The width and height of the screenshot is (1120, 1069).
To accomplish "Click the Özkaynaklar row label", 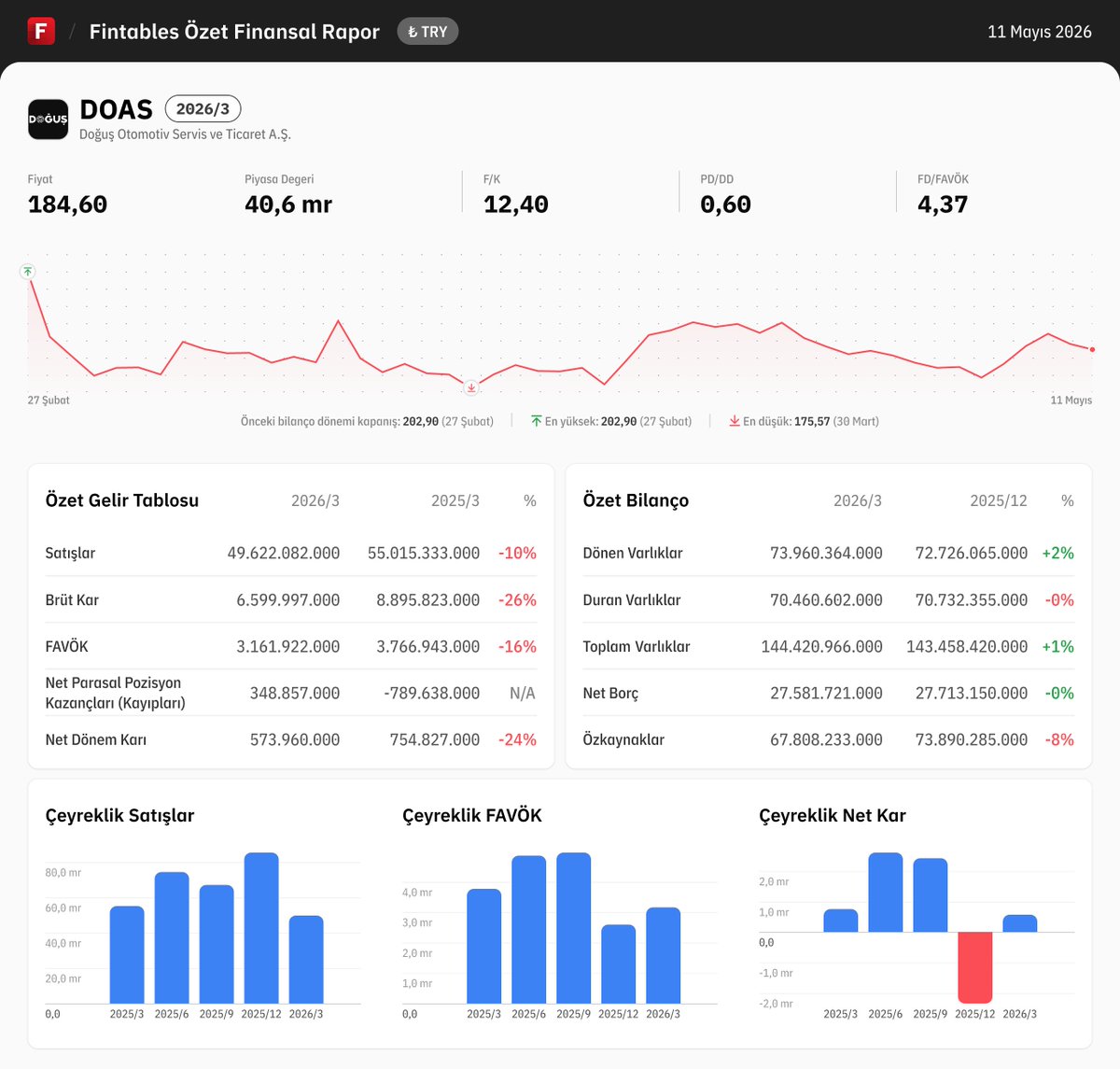I will click(x=623, y=739).
